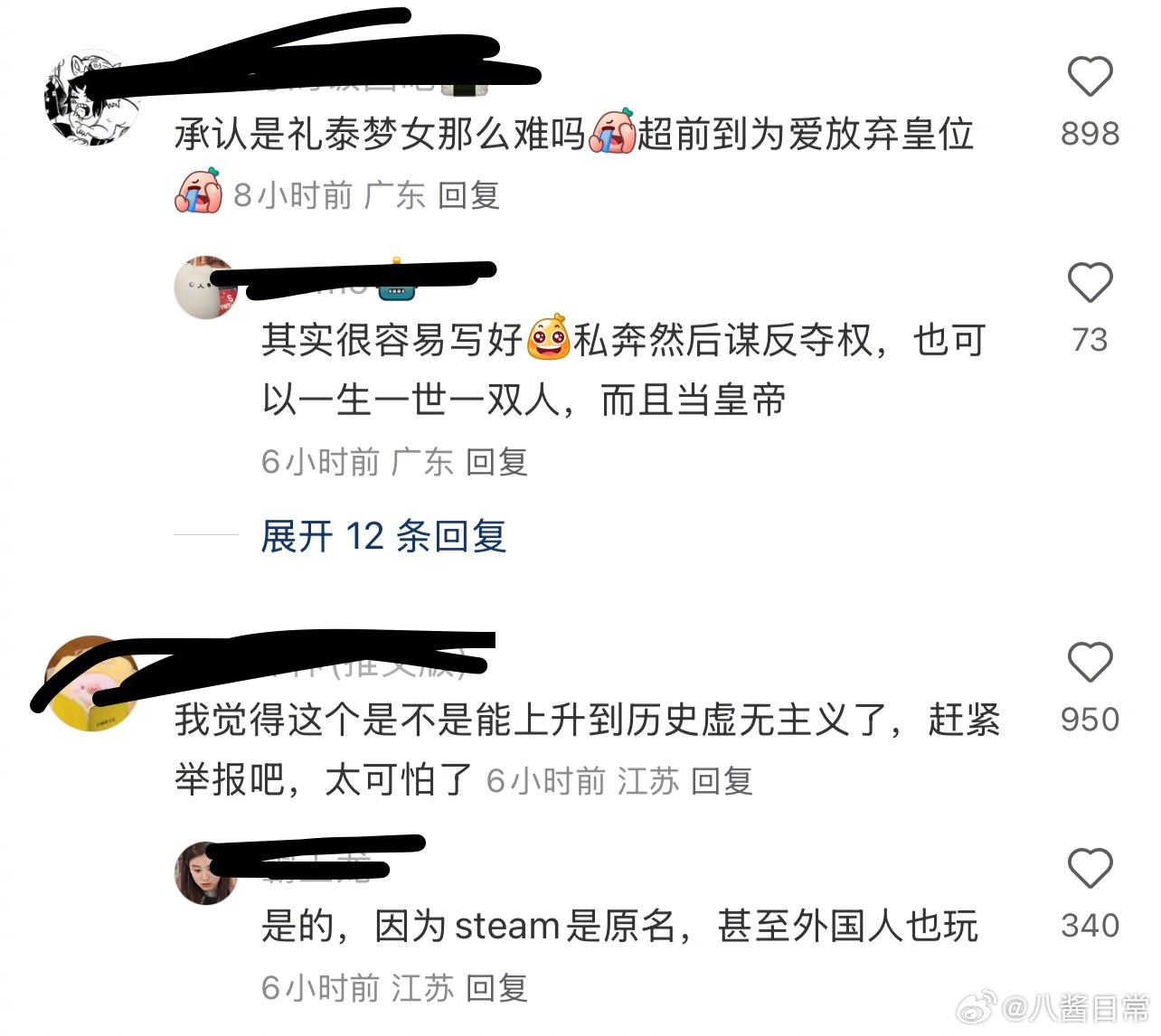The width and height of the screenshot is (1161, 1036).
Task: Reply to the 历史虚无主义 comment
Action: 722,780
